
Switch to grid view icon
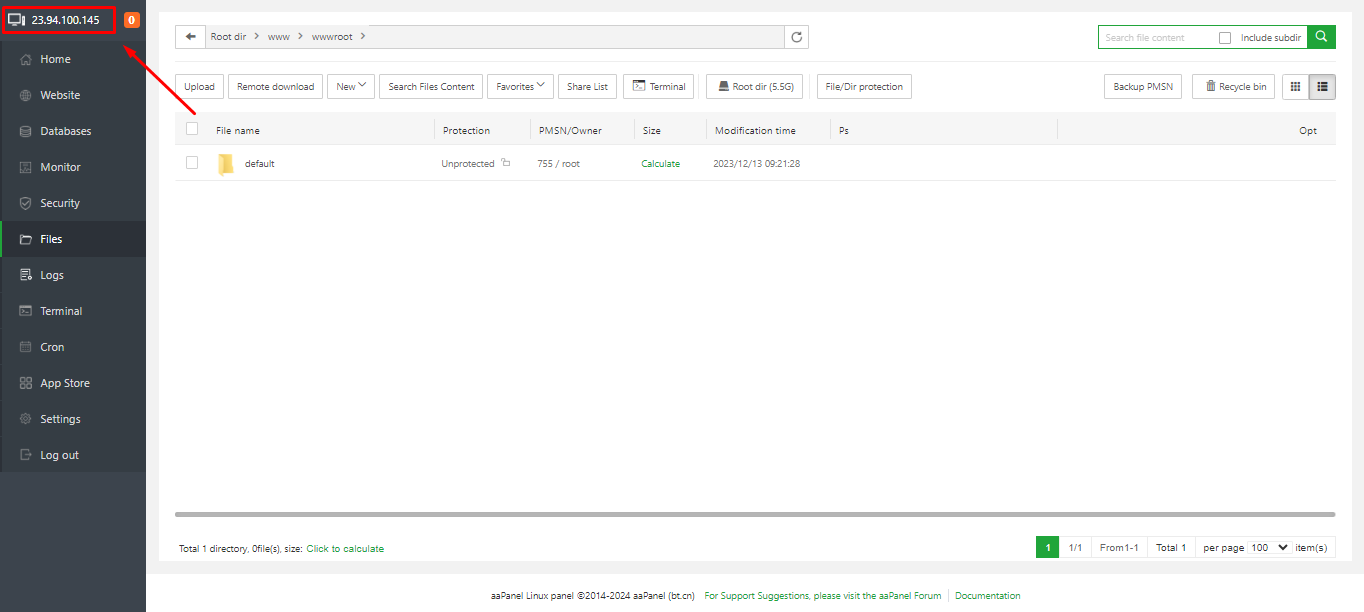[x=1296, y=87]
